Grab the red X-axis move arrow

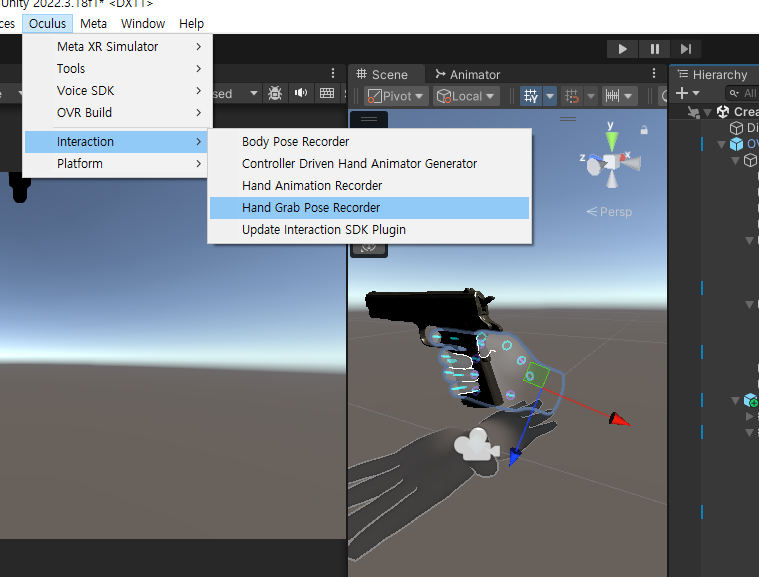(x=619, y=419)
